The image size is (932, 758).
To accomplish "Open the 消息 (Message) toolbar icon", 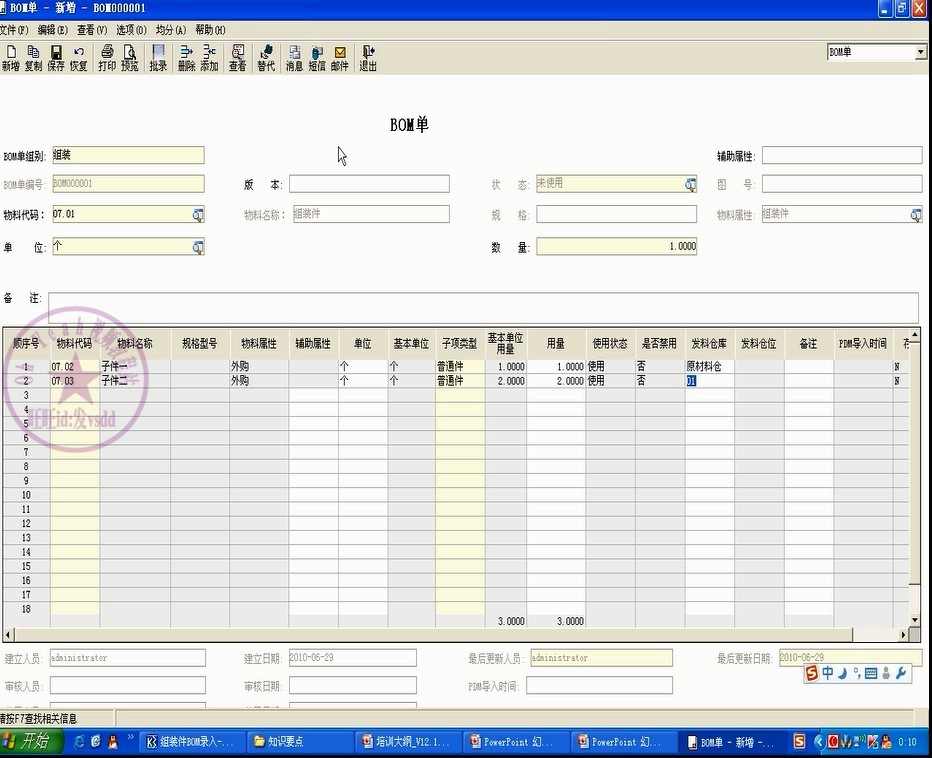I will coord(294,58).
